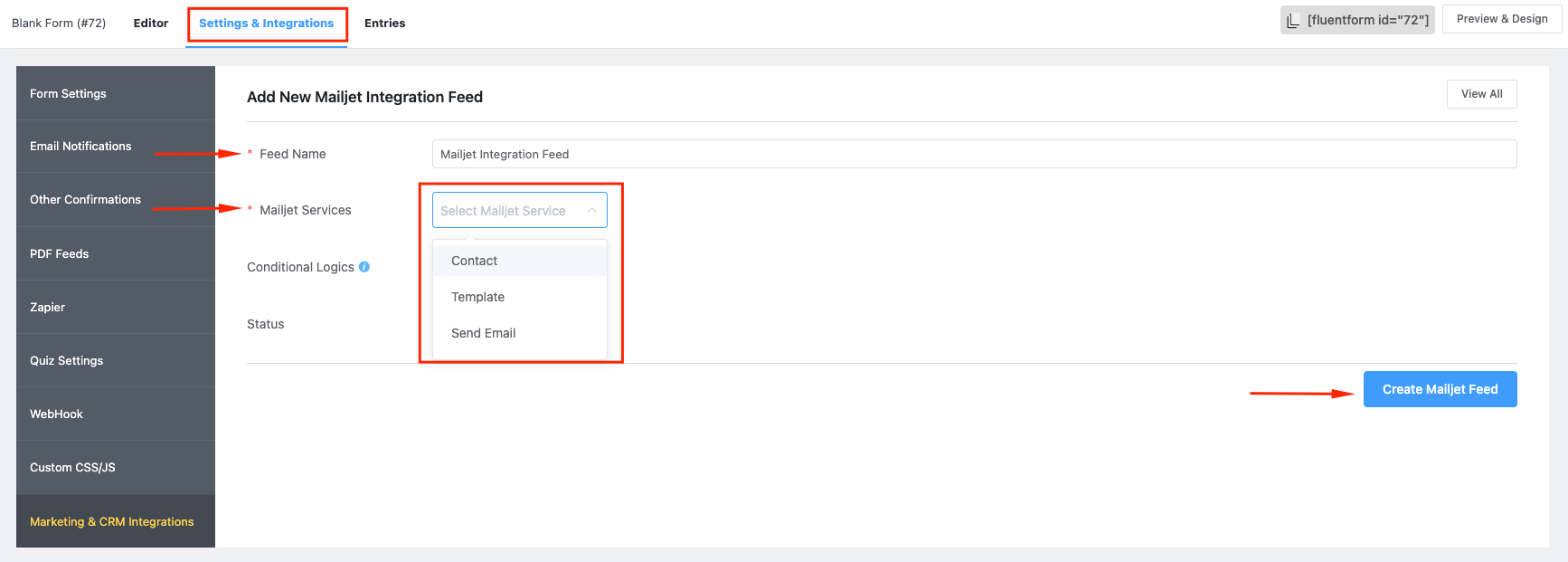Select Zapier in the sidebar
This screenshot has height=562, width=1568.
[48, 308]
